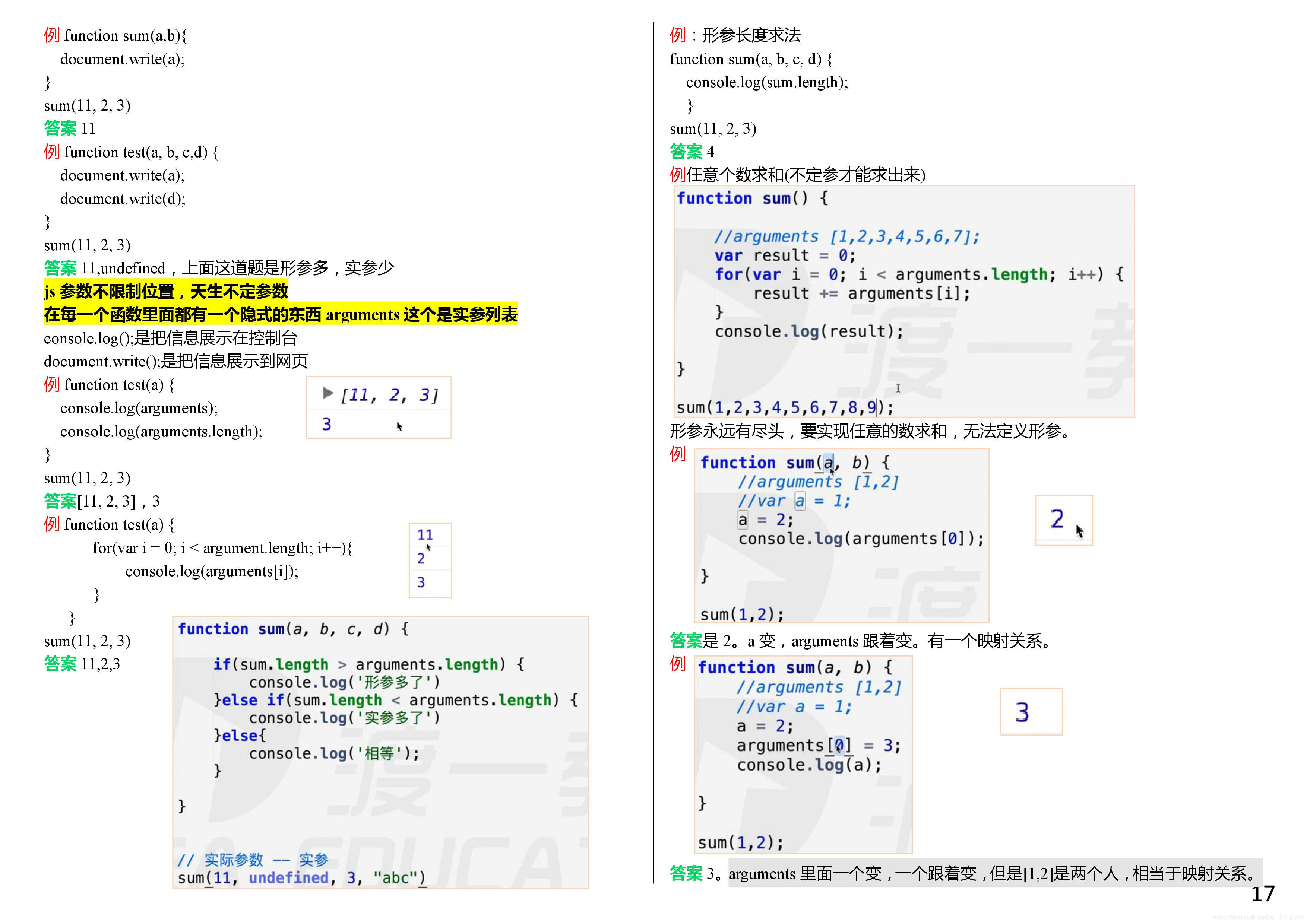Screen dimensions: 1307x924
Task: Click the code line 'console.log(arguments[0]);'
Action: pyautogui.click(x=861, y=538)
